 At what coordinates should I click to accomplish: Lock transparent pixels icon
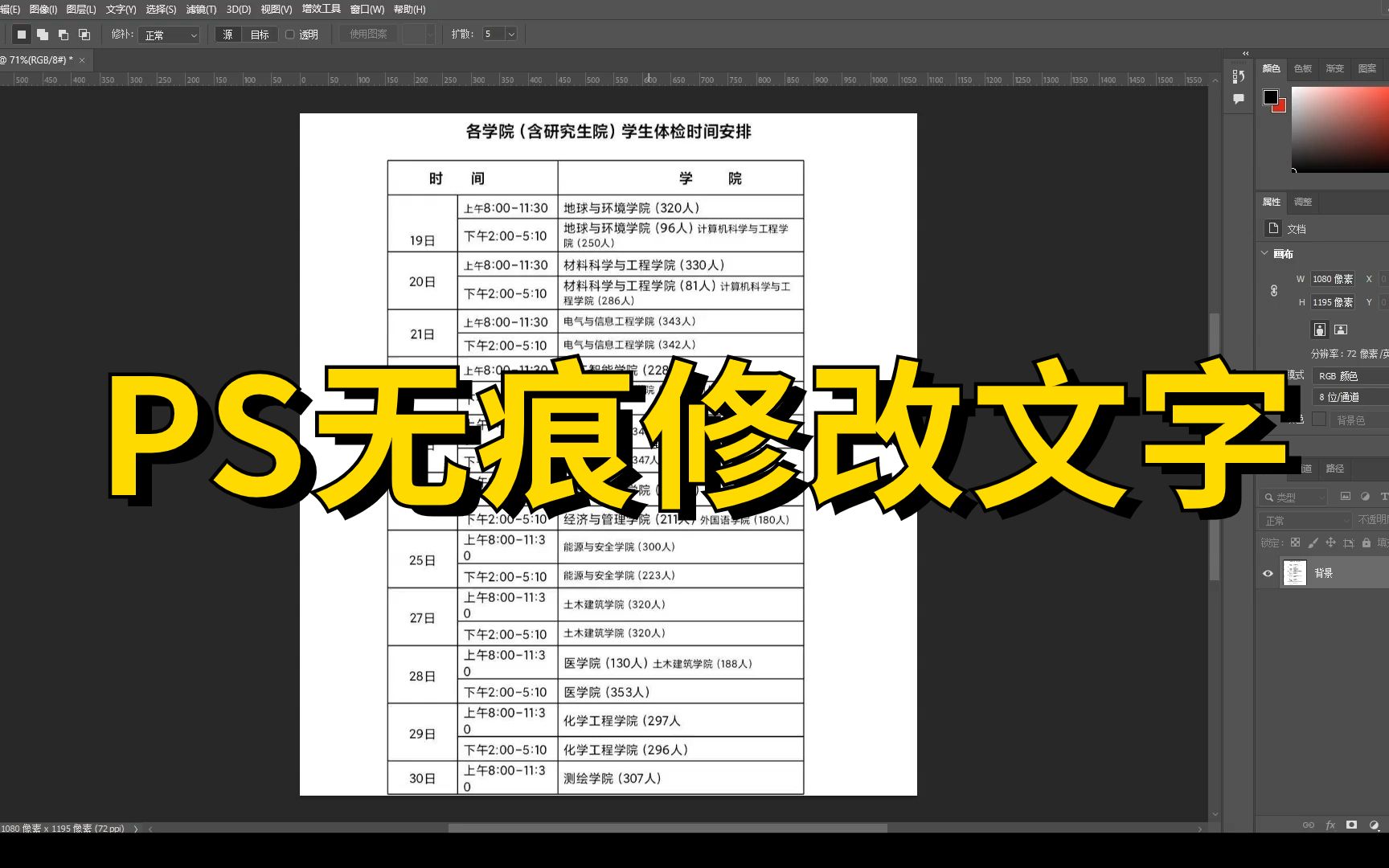(1295, 542)
